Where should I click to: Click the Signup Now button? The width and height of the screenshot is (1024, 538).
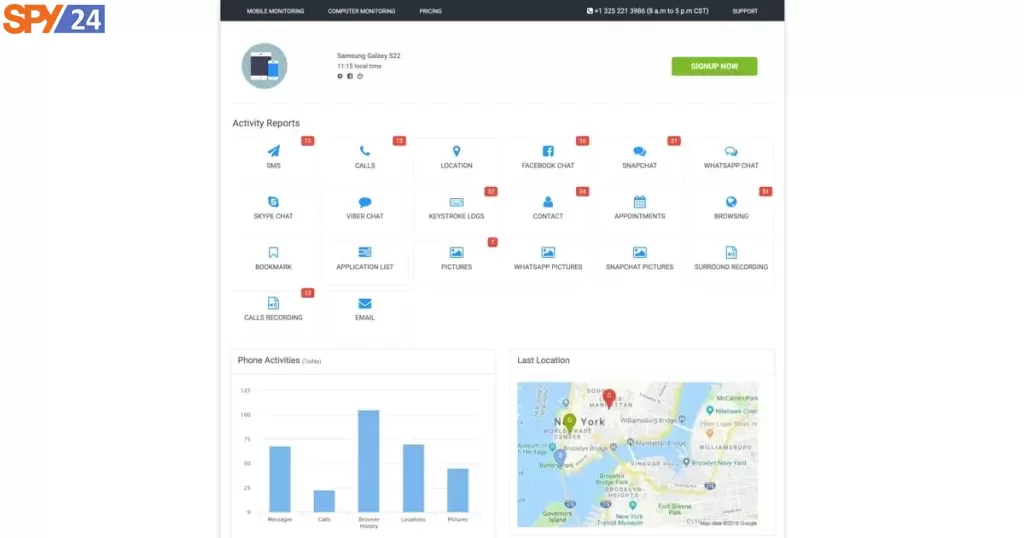coord(714,66)
